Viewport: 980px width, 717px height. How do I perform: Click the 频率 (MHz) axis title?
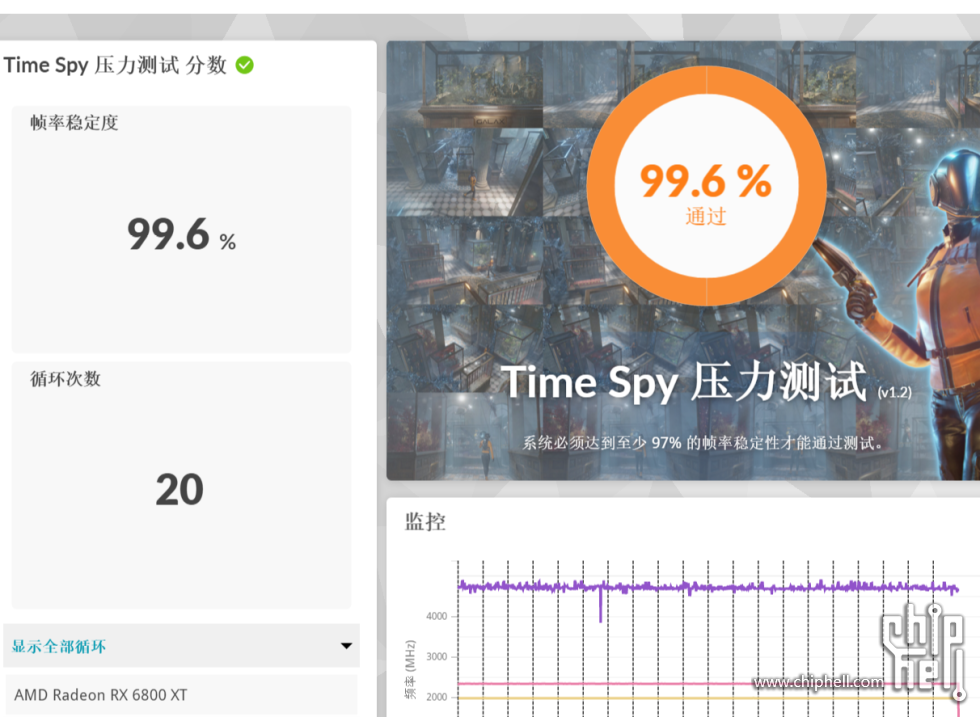tap(410, 669)
